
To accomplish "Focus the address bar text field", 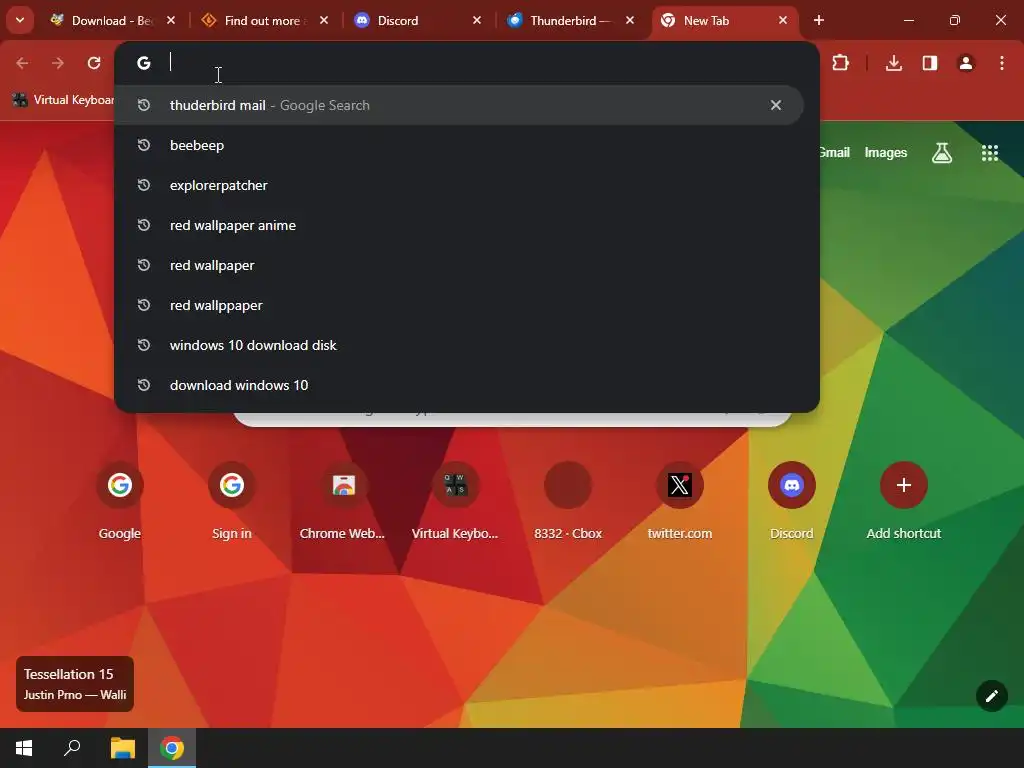I will [x=483, y=63].
